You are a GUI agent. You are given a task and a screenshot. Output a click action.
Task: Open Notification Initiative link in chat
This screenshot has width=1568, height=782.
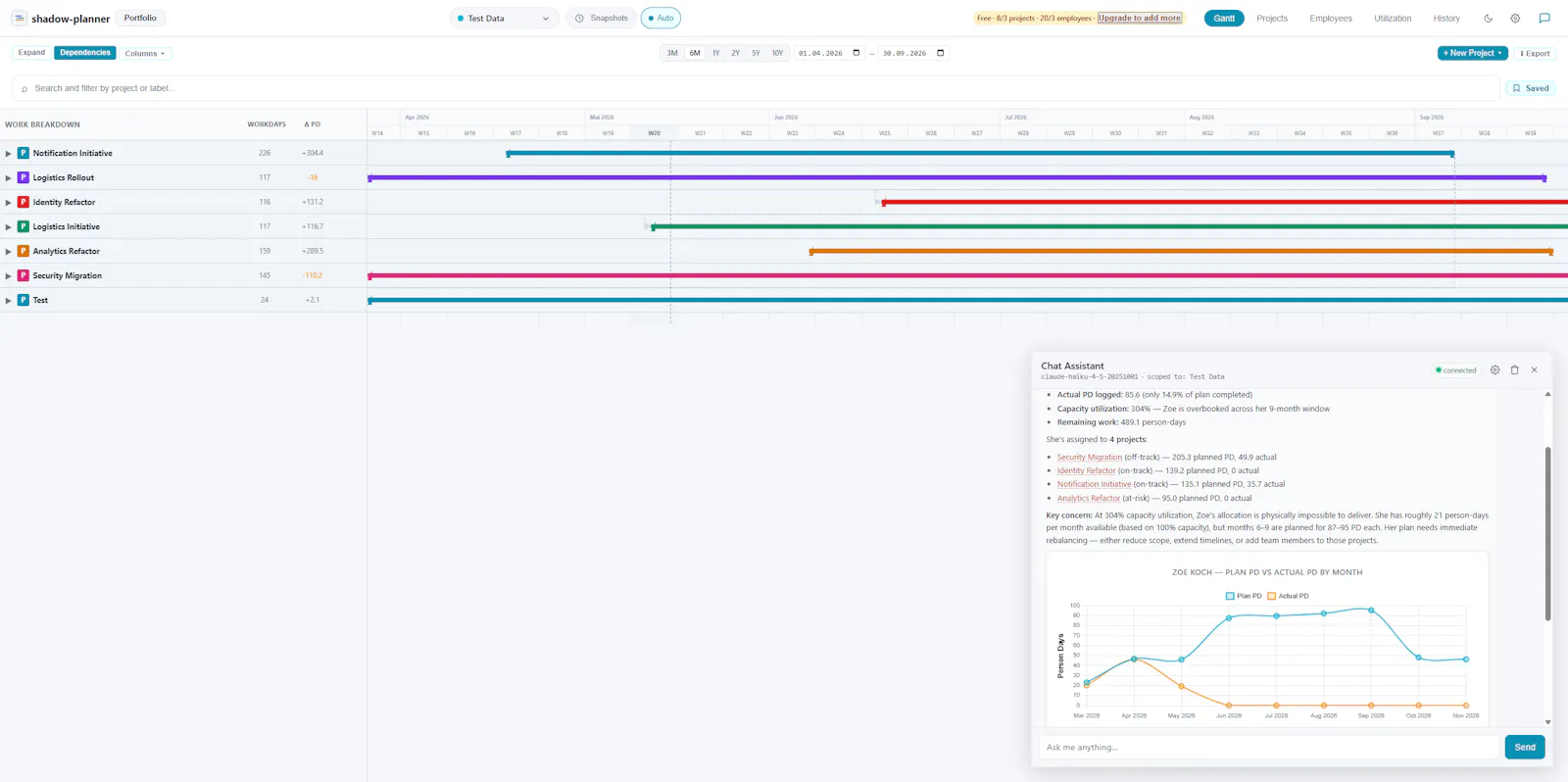click(1094, 484)
